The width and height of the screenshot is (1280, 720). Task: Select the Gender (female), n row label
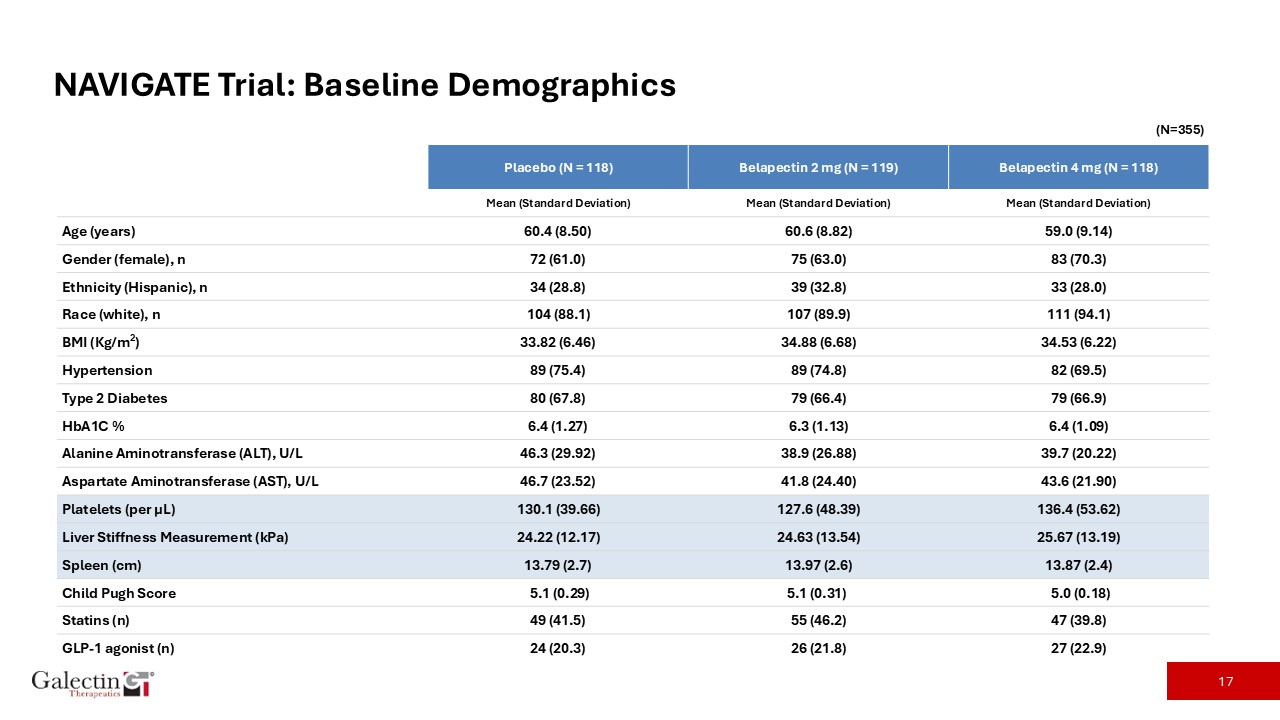pyautogui.click(x=124, y=259)
